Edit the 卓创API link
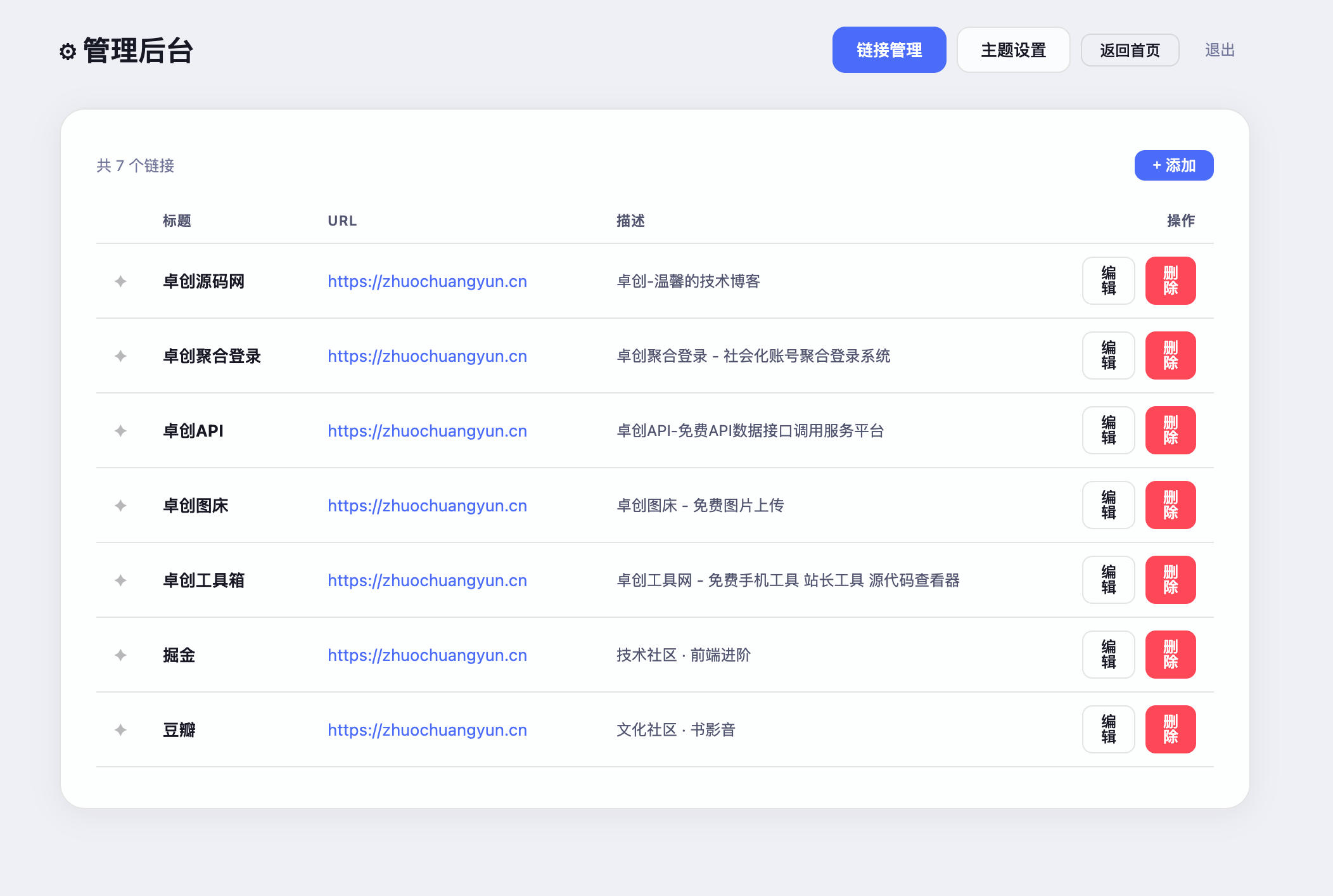 [x=1108, y=430]
